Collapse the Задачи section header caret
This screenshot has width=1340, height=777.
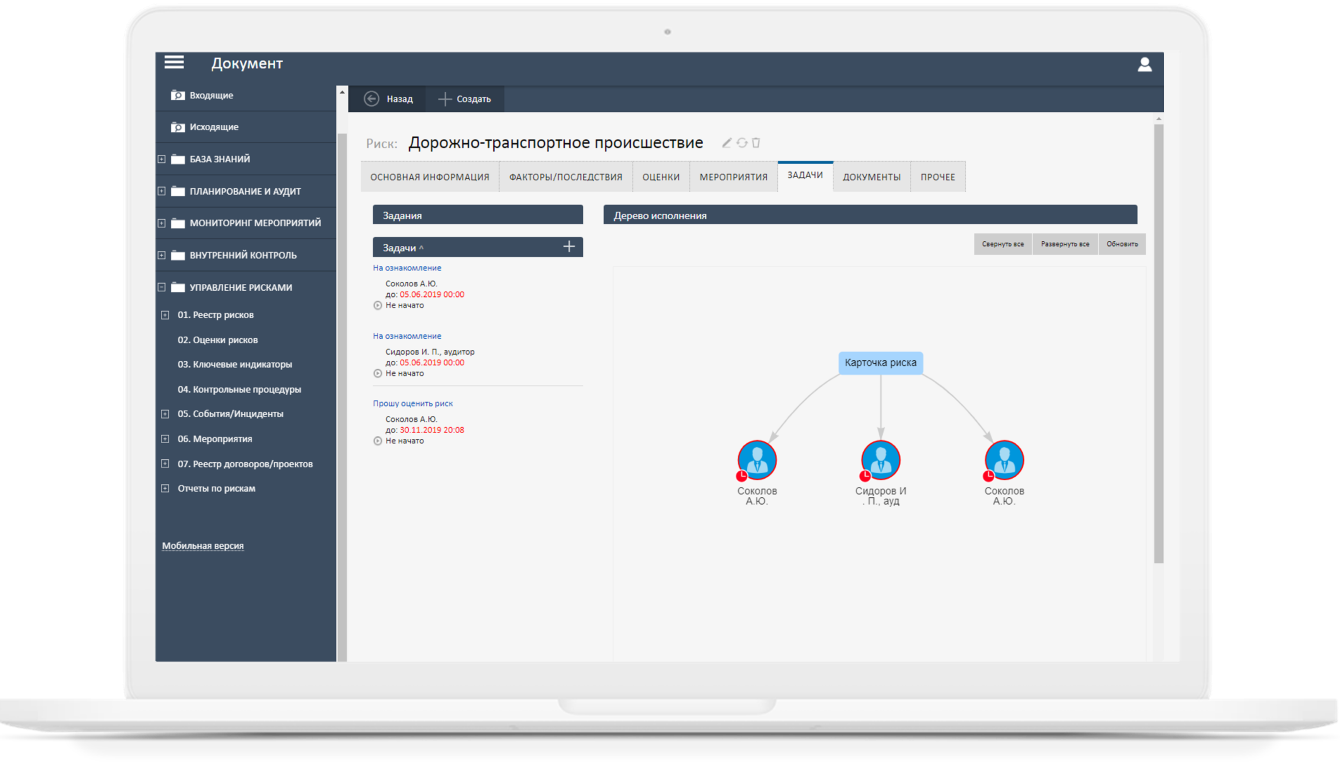421,247
